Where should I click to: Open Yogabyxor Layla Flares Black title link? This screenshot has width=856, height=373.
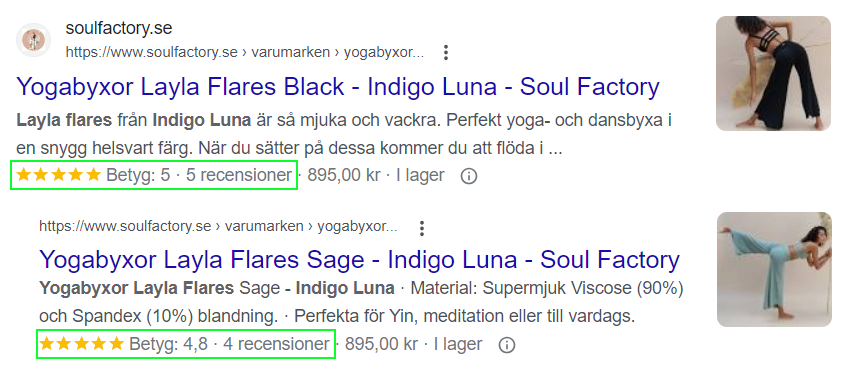[338, 87]
